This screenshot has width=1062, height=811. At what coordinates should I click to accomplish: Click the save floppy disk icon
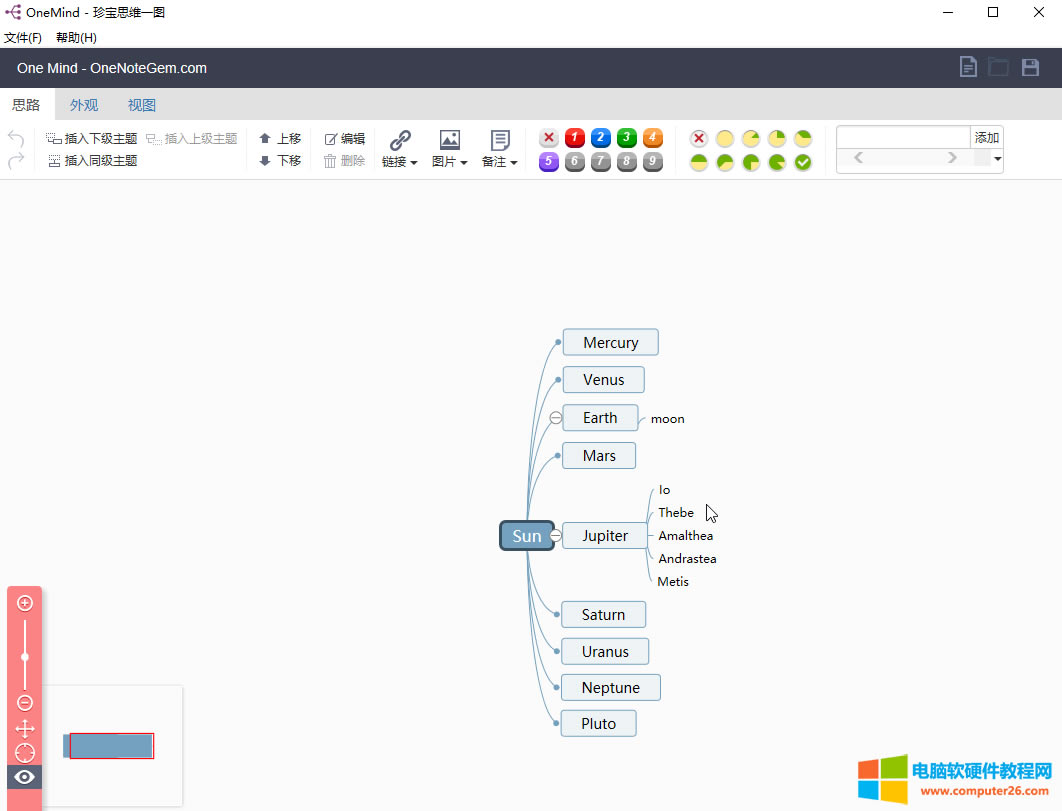point(1030,67)
